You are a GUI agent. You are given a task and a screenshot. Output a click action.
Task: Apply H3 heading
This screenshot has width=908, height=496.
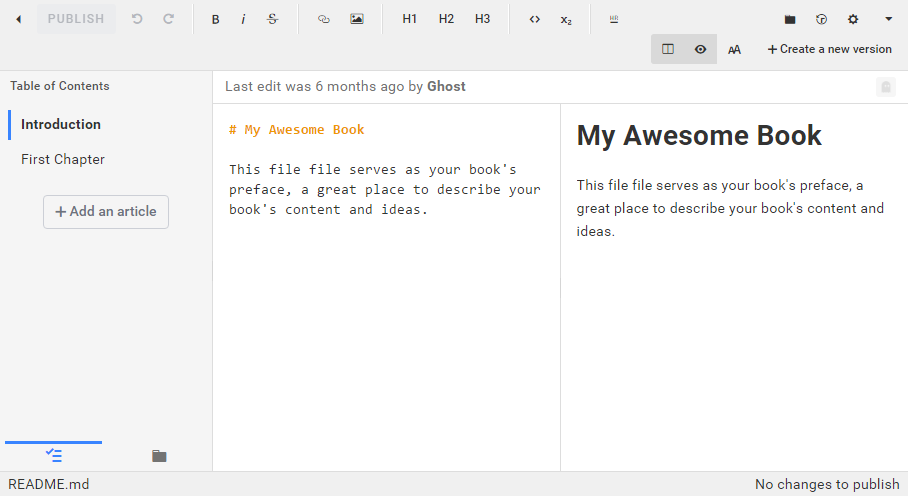(x=482, y=19)
